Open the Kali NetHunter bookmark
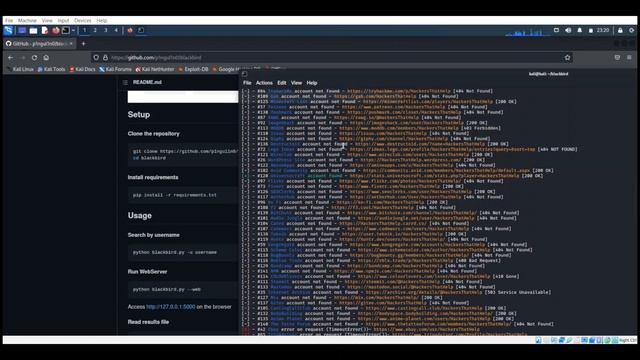Viewport: 640px width, 360px height. pos(155,69)
